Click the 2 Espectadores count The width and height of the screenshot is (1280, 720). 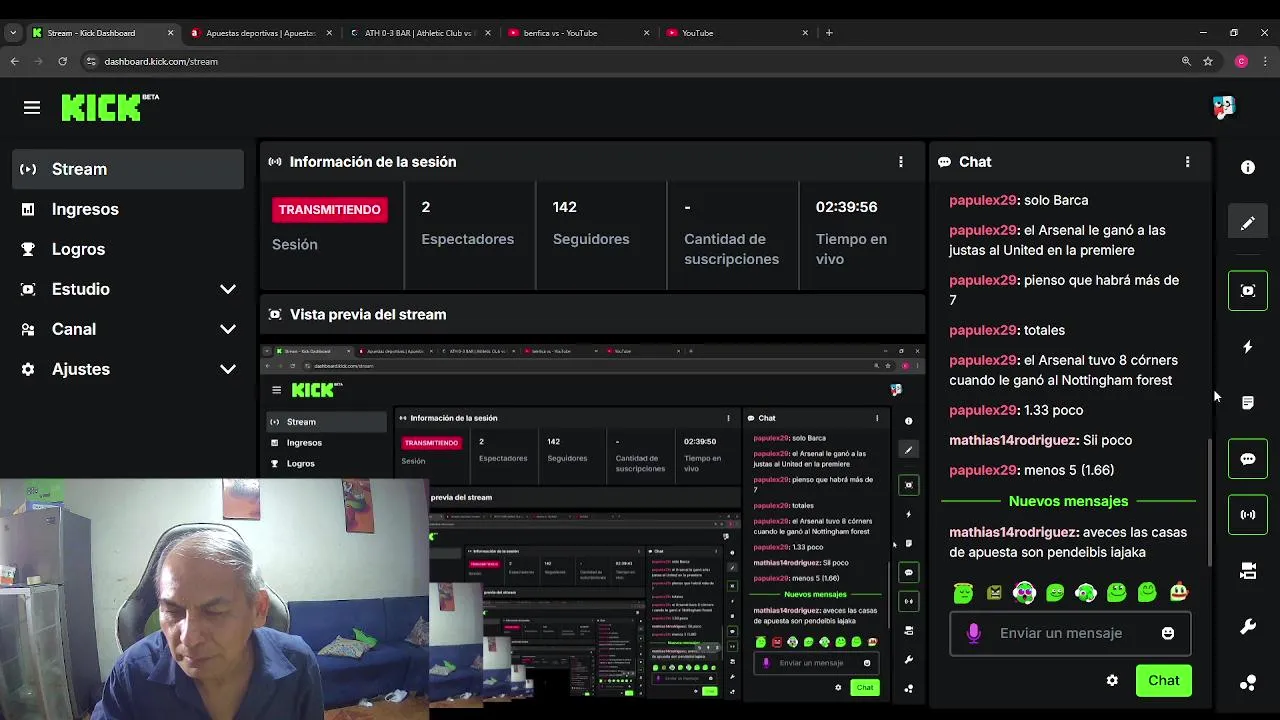point(426,207)
